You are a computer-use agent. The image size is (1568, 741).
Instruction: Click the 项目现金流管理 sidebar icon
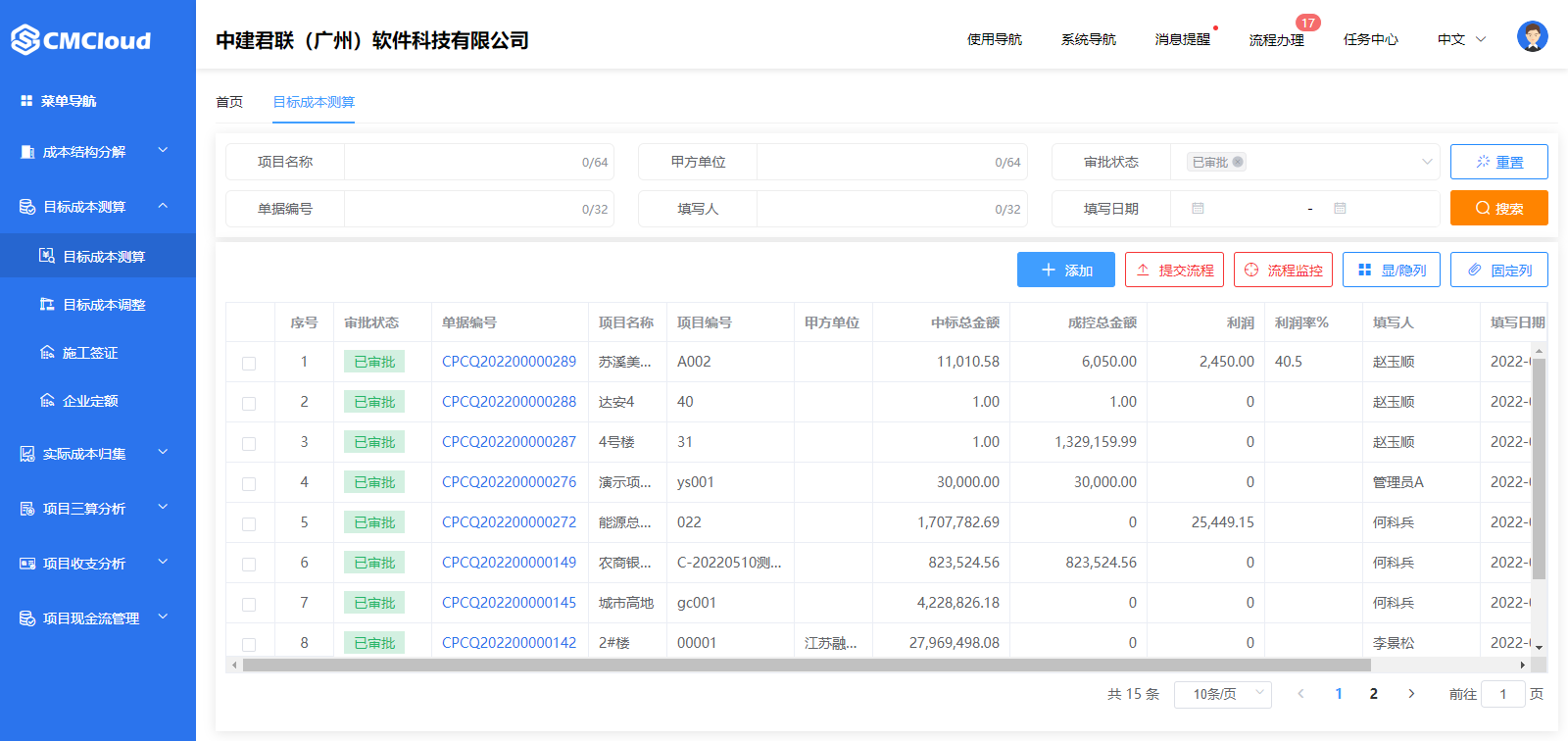coord(27,618)
